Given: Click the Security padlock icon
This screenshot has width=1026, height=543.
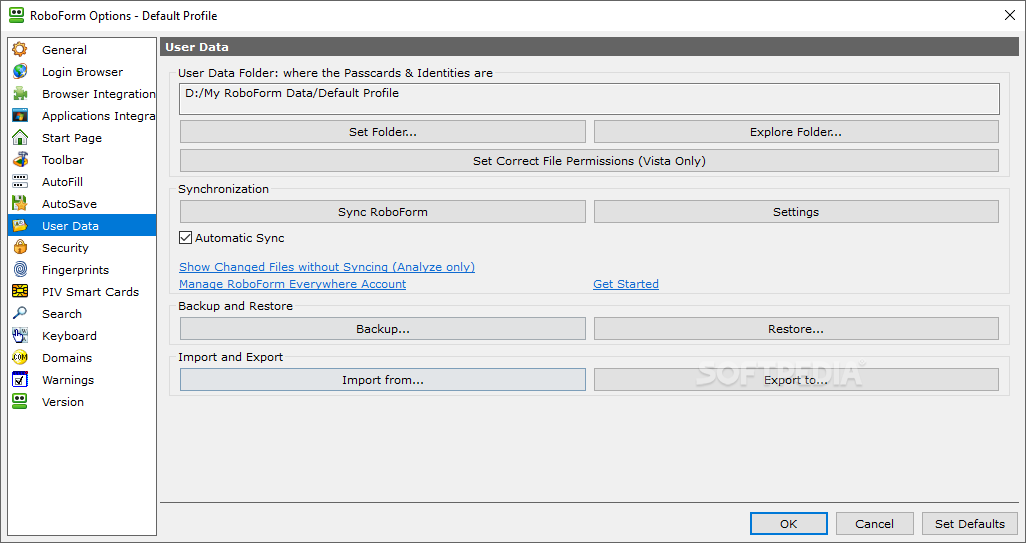Looking at the screenshot, I should click(20, 247).
